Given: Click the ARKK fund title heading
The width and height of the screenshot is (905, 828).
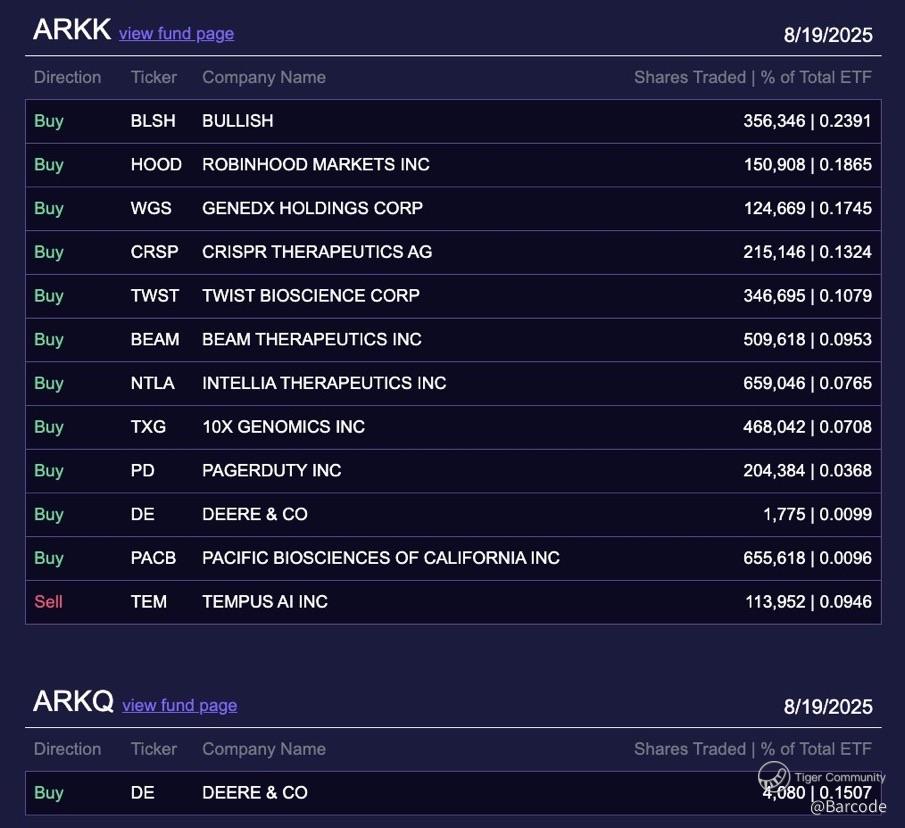Looking at the screenshot, I should pyautogui.click(x=71, y=30).
